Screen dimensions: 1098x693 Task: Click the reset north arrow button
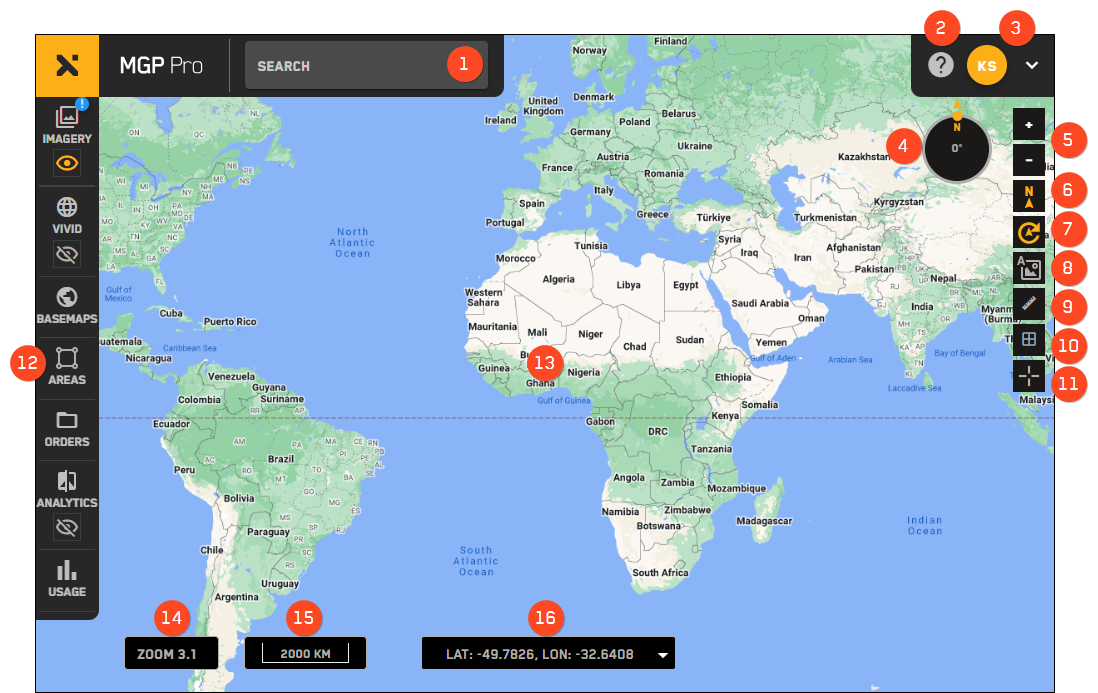tap(1029, 195)
